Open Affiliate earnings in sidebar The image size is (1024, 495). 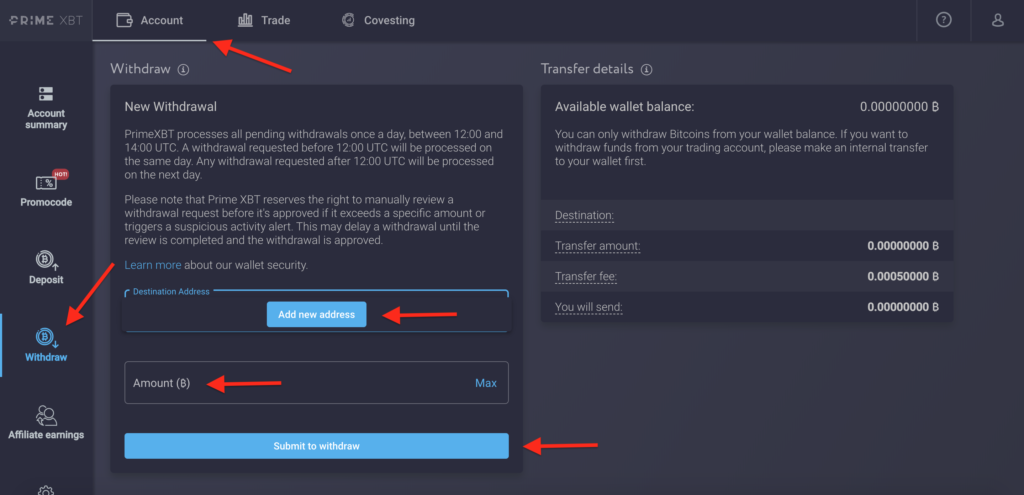click(46, 423)
